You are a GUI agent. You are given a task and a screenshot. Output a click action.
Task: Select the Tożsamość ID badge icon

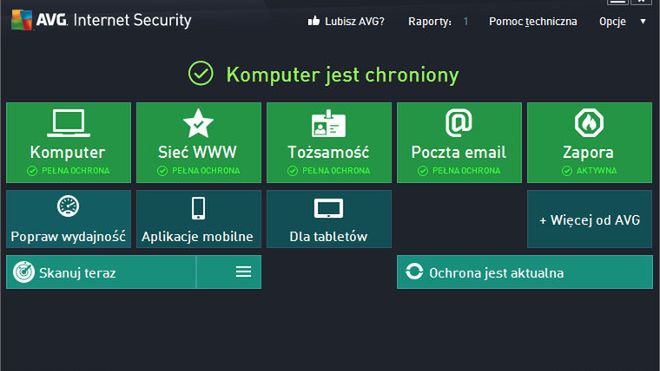[328, 124]
